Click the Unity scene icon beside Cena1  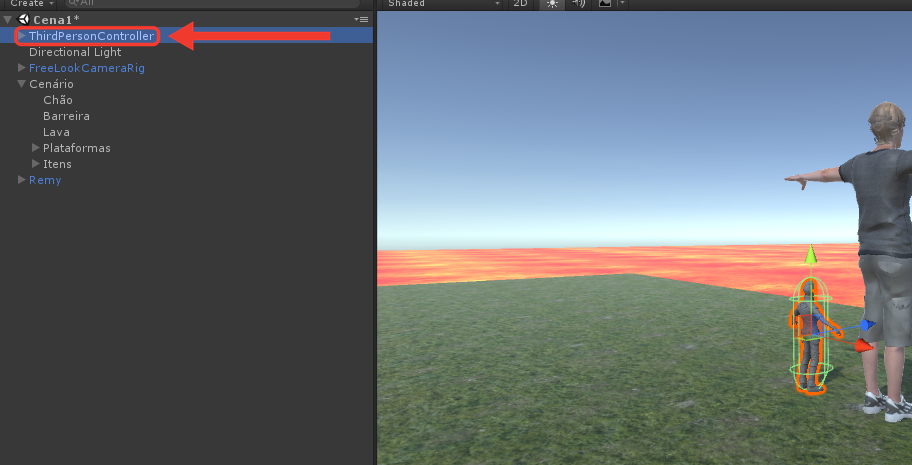(x=23, y=19)
